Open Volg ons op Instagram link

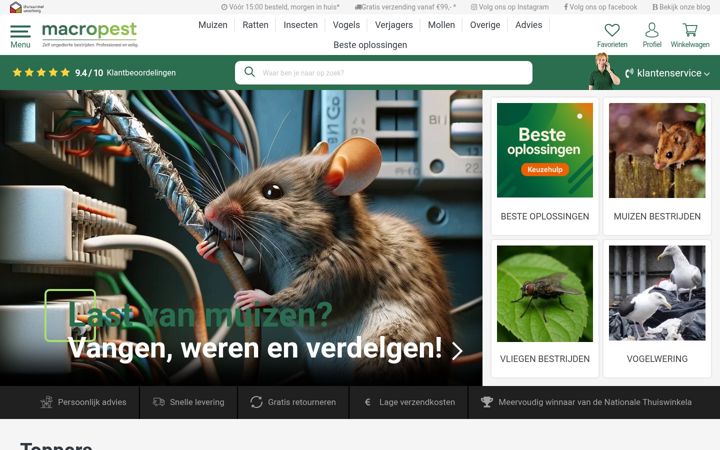(510, 7)
